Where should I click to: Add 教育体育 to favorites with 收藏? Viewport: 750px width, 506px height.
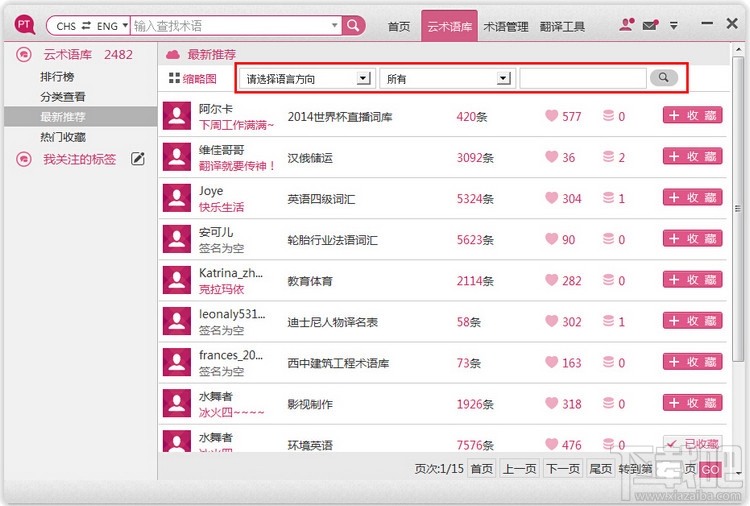click(692, 280)
